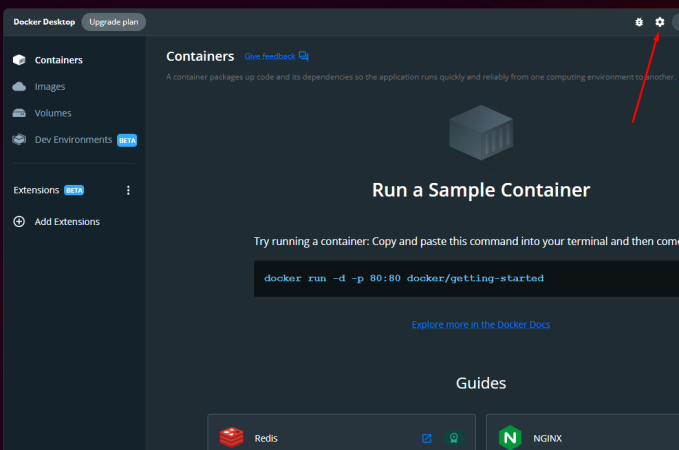
Task: Open Volumes in the sidebar
Action: 53,113
